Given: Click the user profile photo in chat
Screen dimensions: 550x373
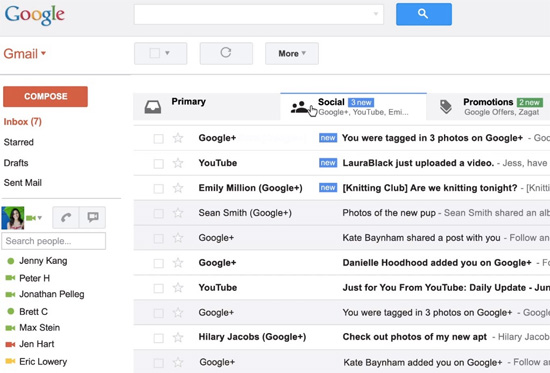Looking at the screenshot, I should [13, 218].
